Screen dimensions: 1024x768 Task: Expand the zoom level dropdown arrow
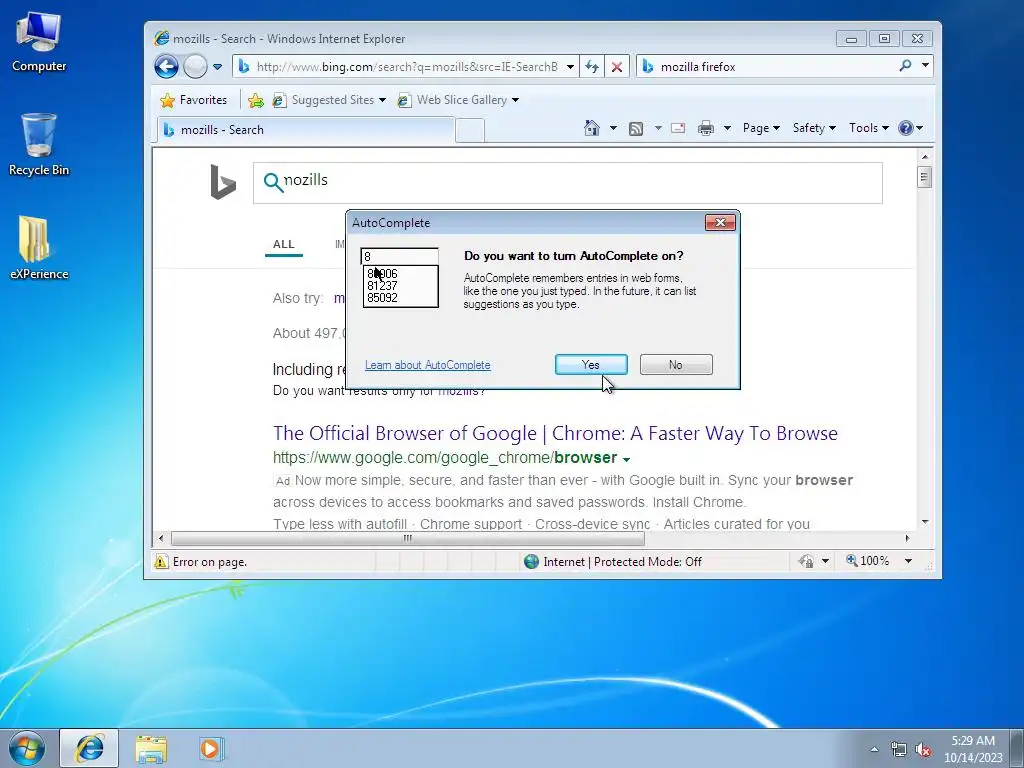(x=908, y=561)
